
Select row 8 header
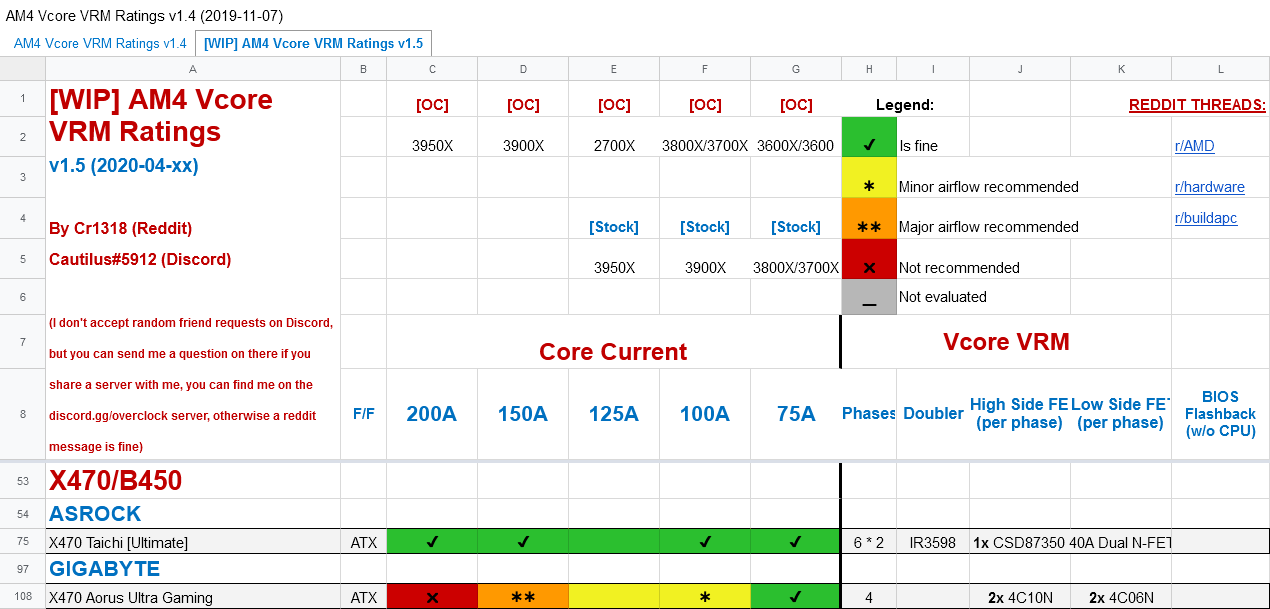22,414
